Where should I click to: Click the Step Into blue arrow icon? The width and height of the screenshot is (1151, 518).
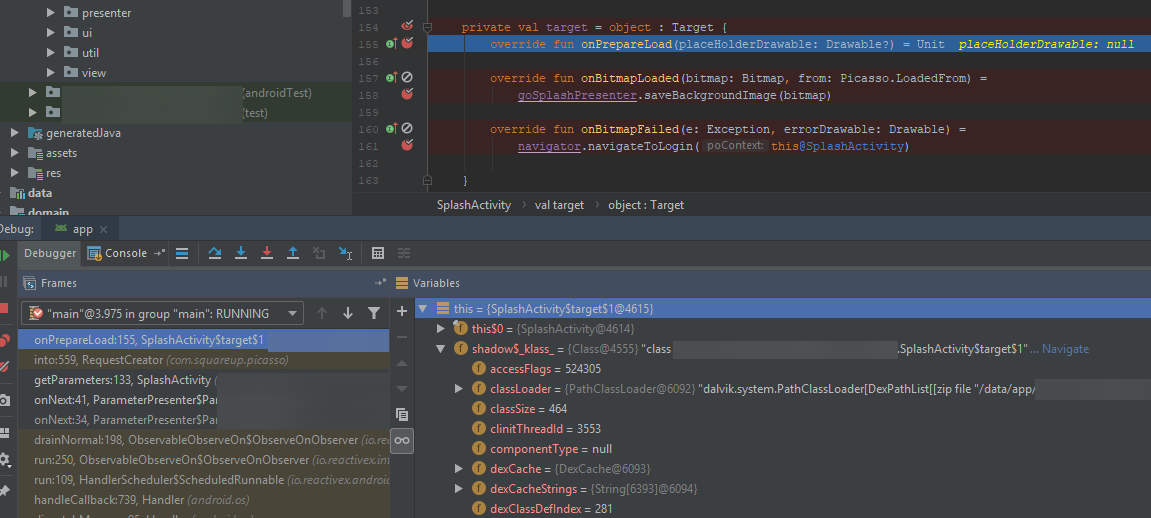(240, 253)
